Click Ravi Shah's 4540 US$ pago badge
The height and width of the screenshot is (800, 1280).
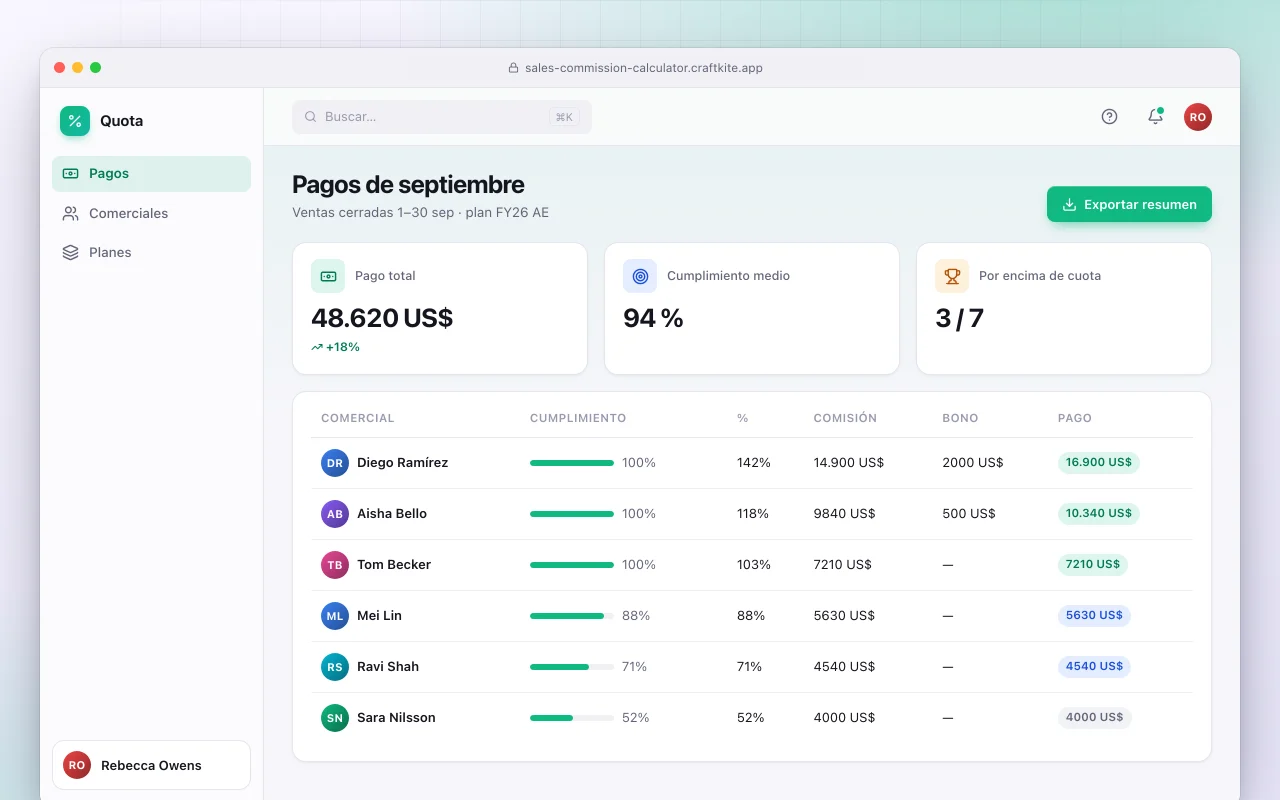(x=1094, y=667)
